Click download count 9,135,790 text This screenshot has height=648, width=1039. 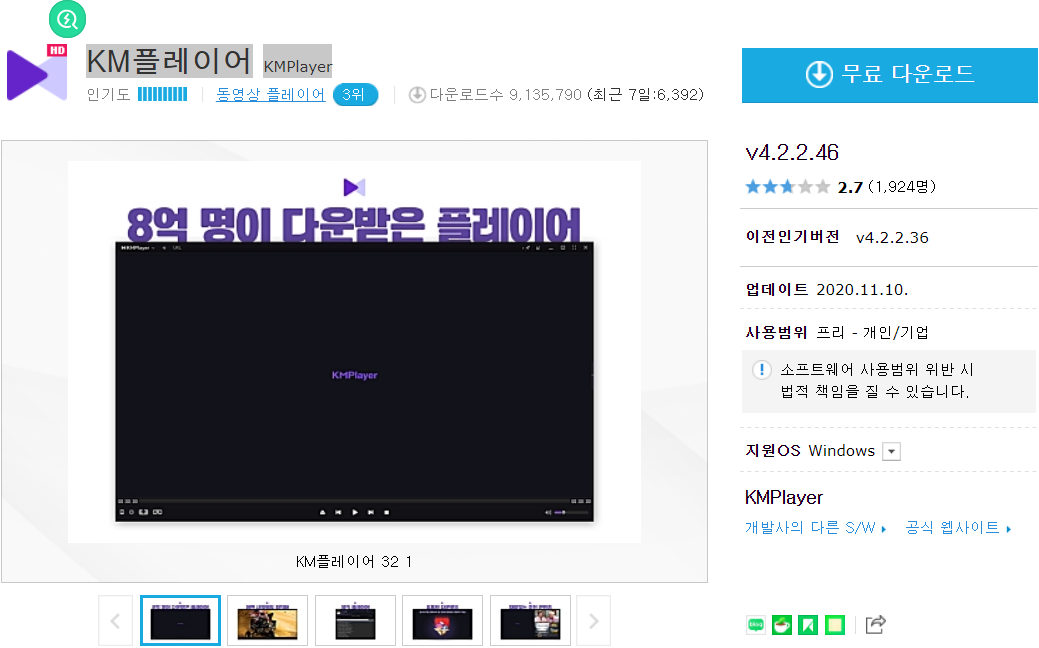[545, 95]
